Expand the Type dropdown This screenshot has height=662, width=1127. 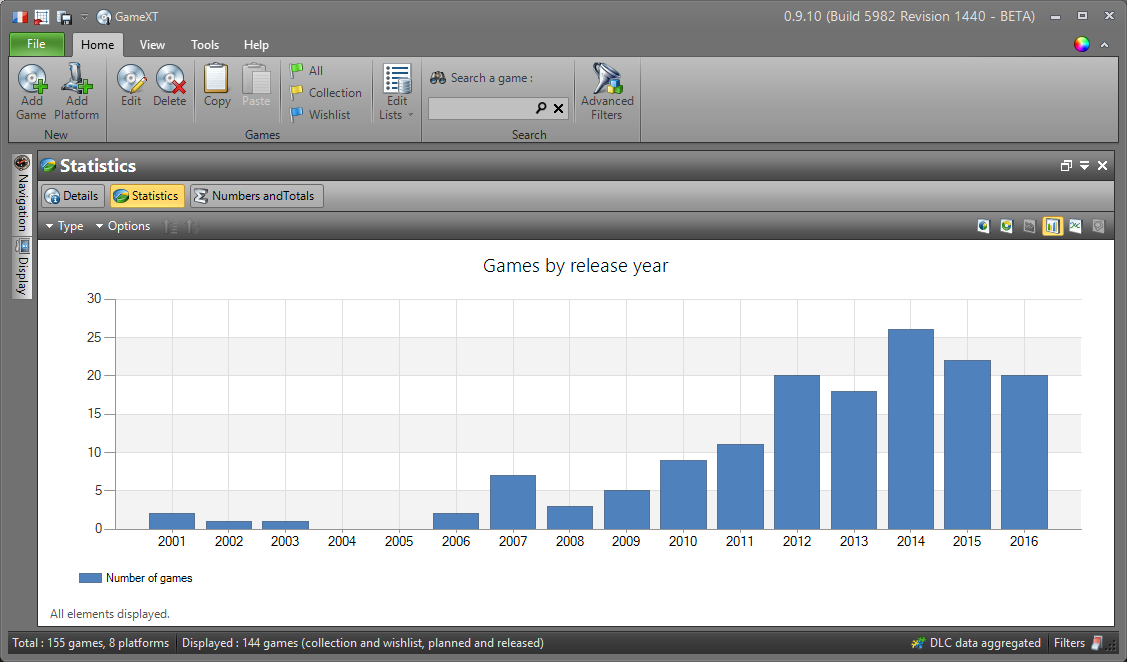65,226
